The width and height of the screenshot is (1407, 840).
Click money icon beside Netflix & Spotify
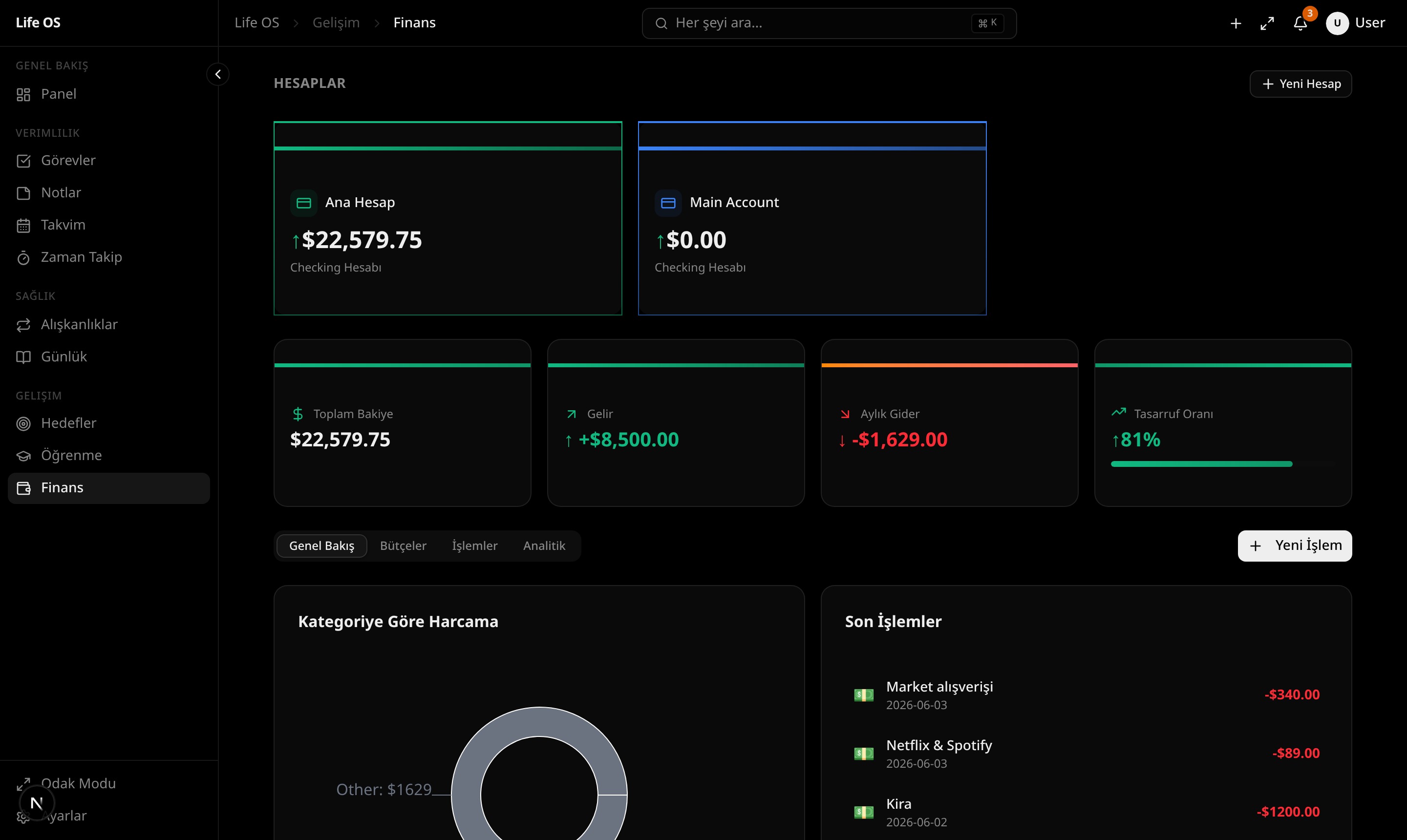point(863,754)
